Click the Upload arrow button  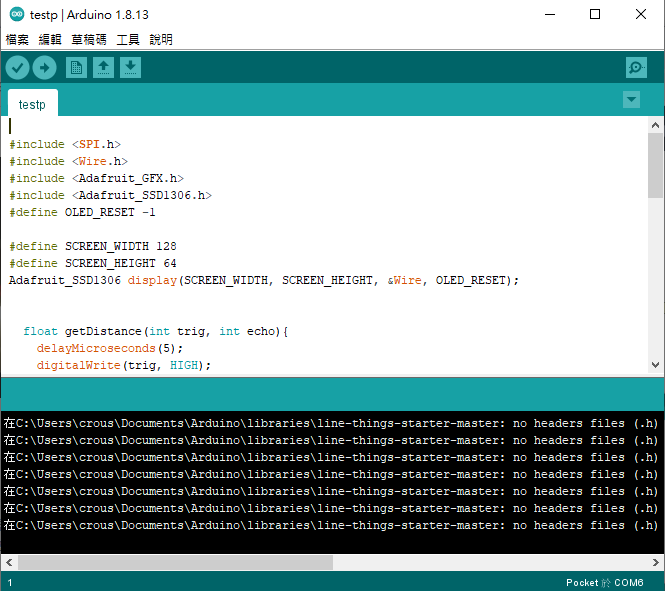45,68
